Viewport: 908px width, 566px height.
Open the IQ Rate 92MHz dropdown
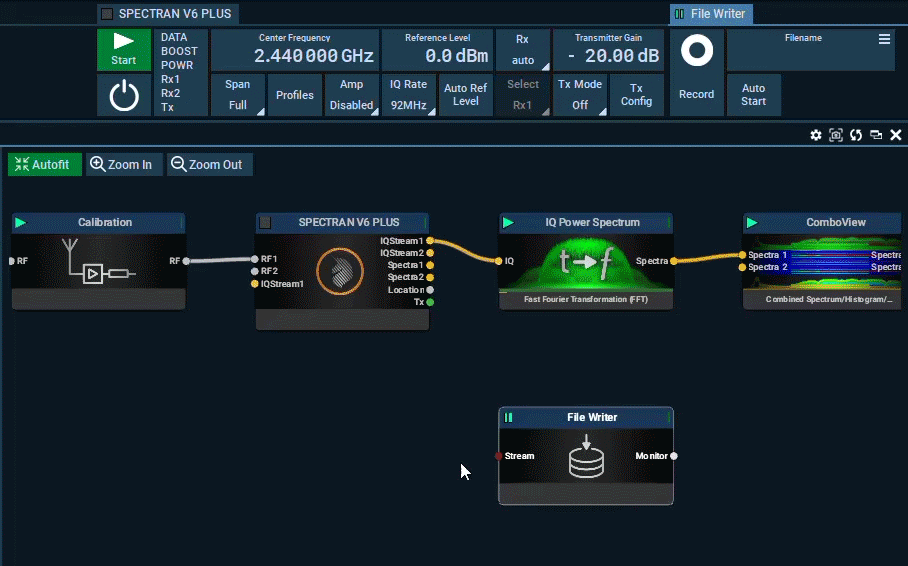click(x=409, y=95)
